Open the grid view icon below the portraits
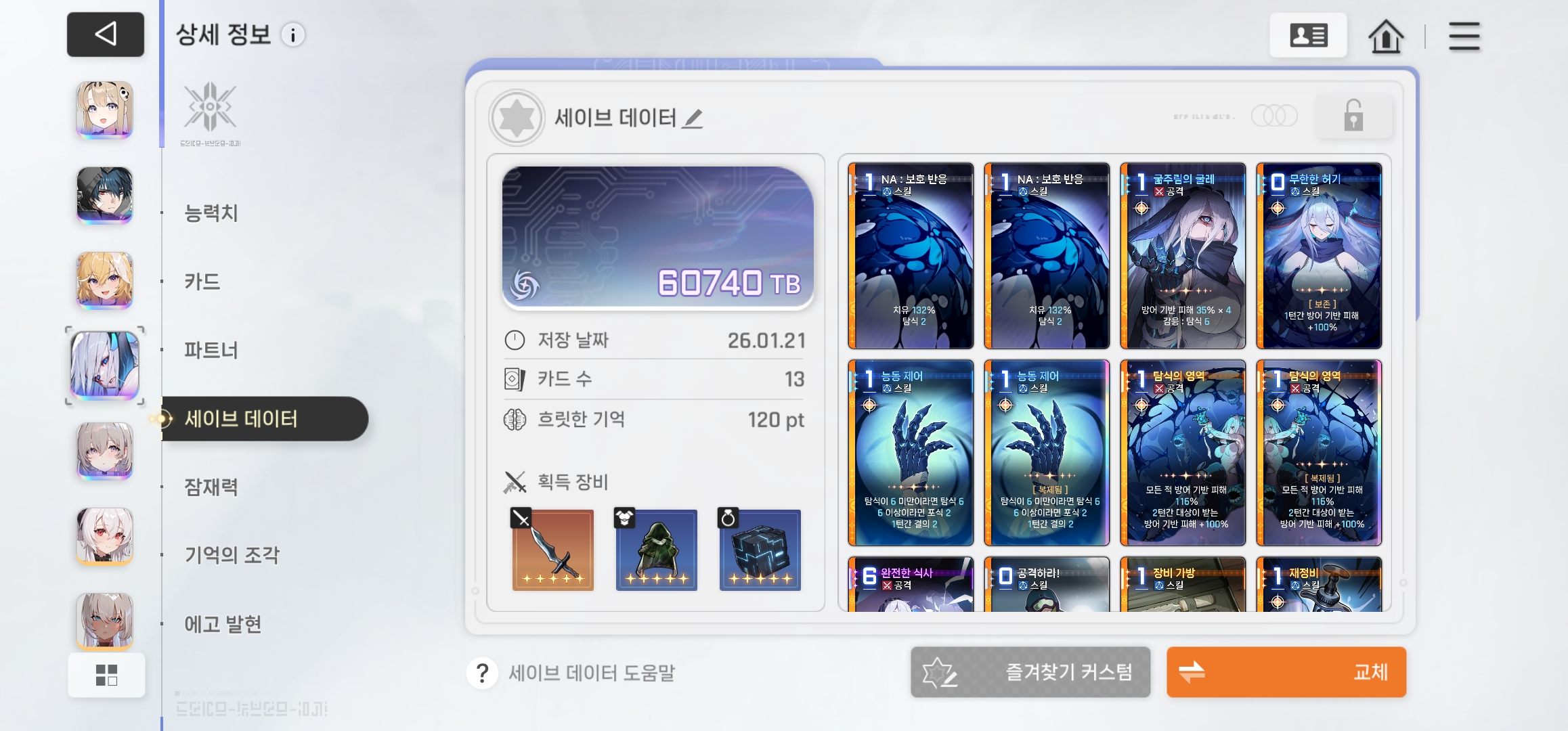 [106, 675]
